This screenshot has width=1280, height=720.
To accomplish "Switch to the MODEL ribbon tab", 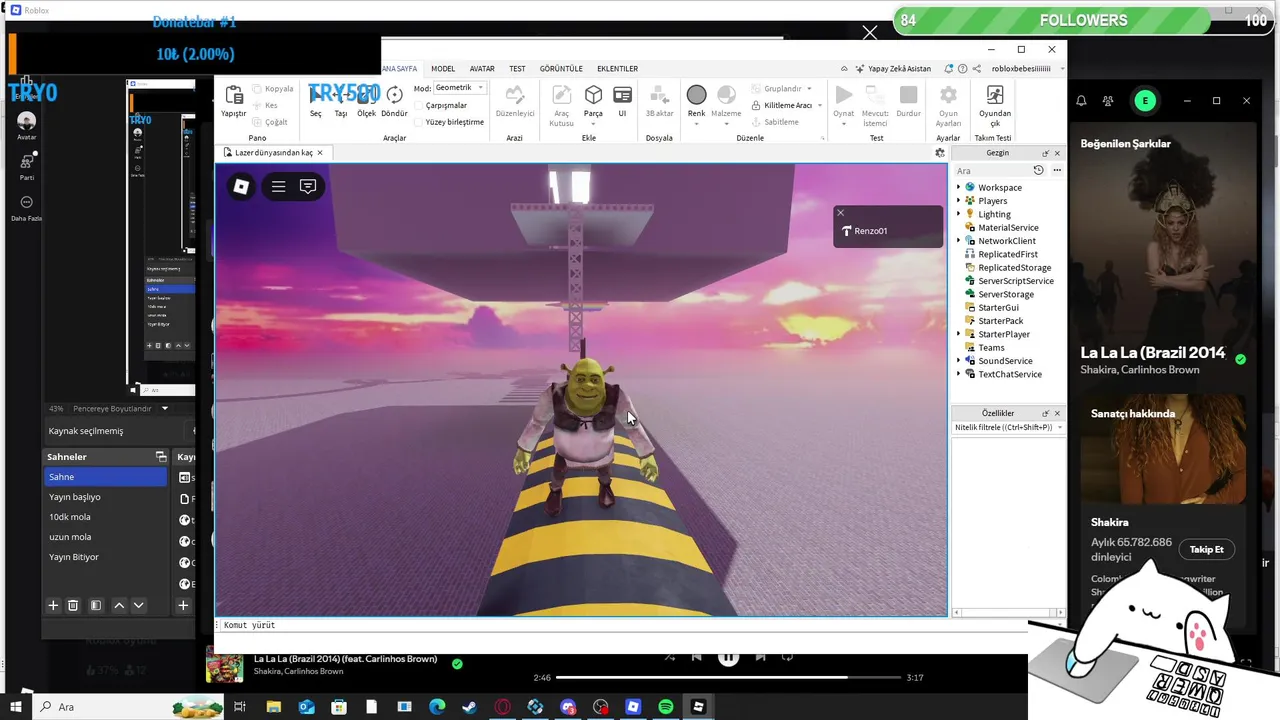I will [443, 69].
